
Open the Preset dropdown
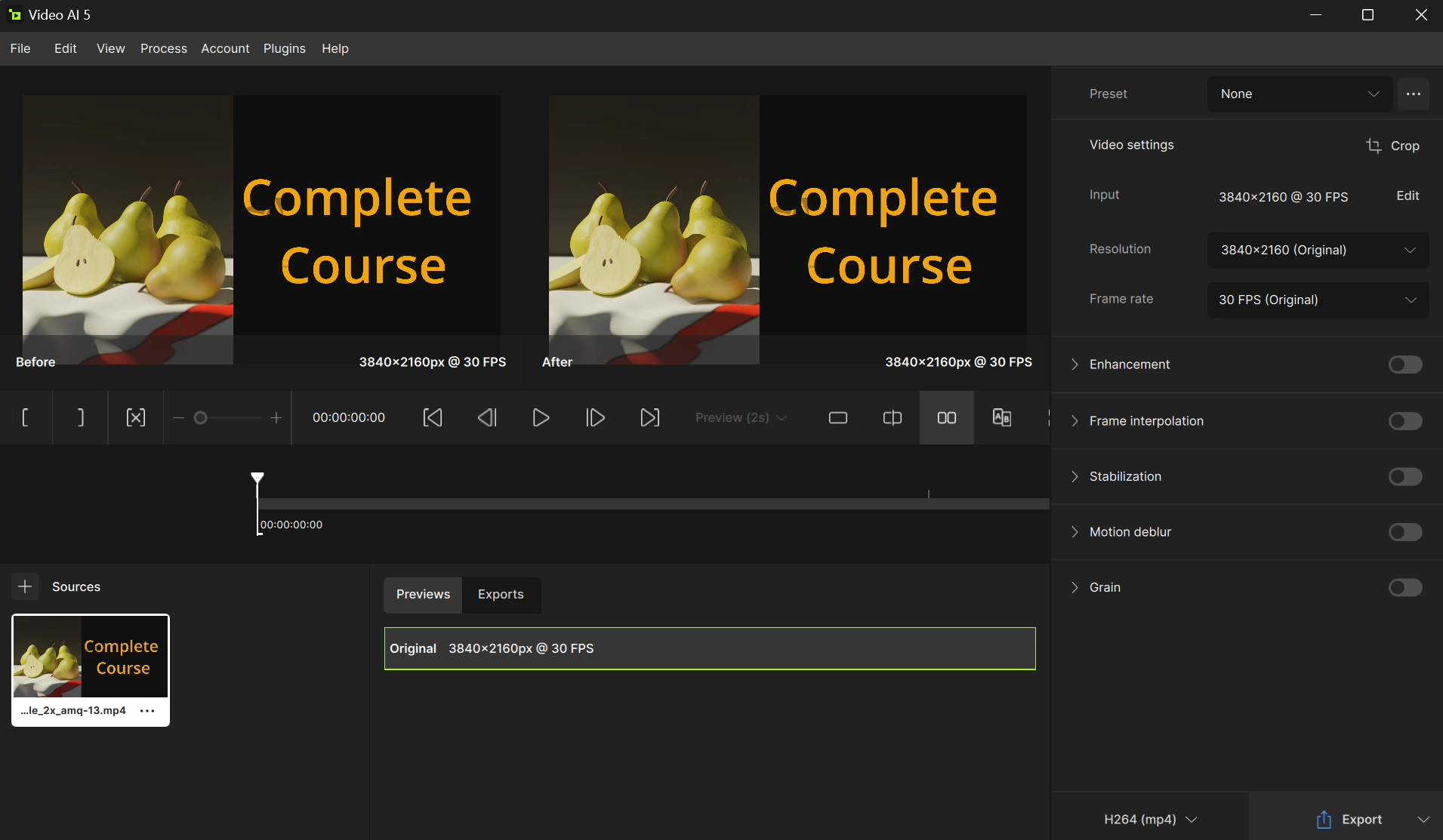coord(1300,94)
